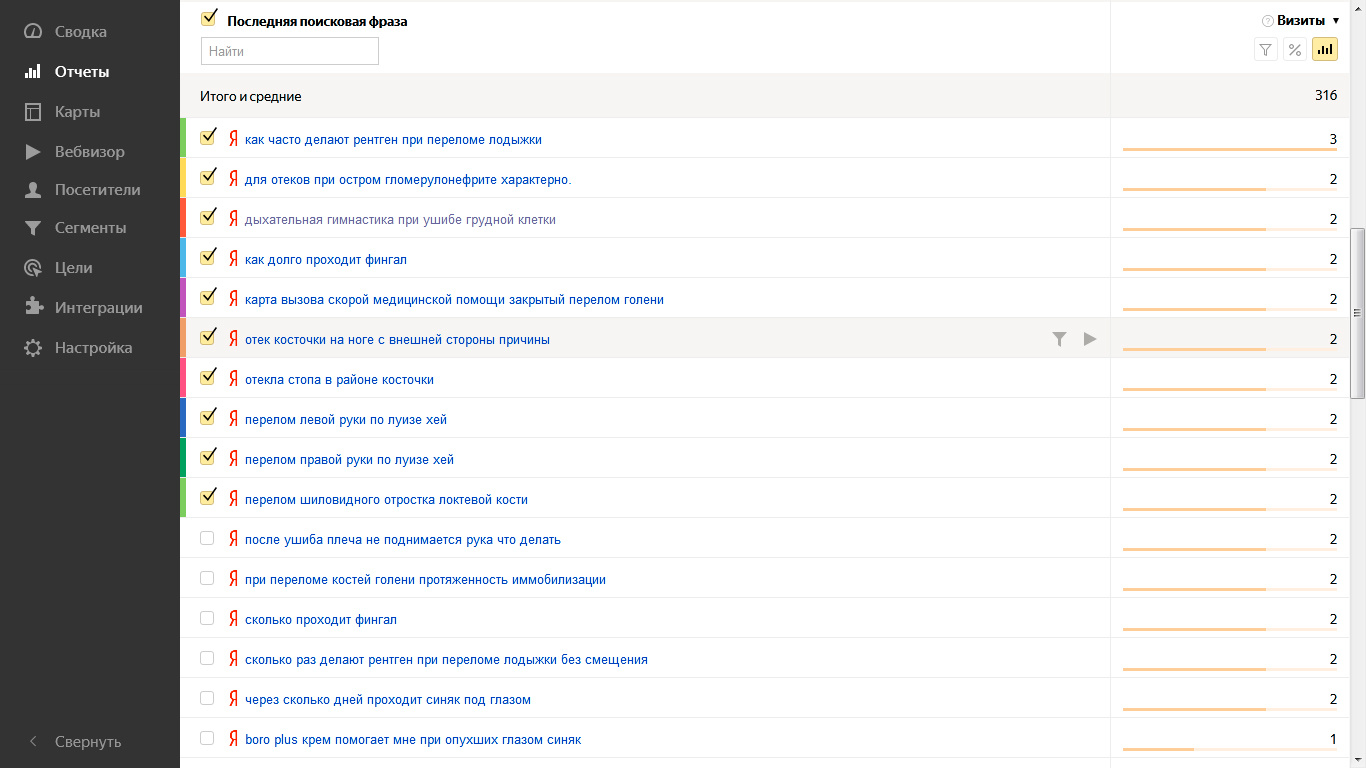1366x768 pixels.
Task: Open the Визиты metric dropdown arrow
Action: [x=1336, y=21]
